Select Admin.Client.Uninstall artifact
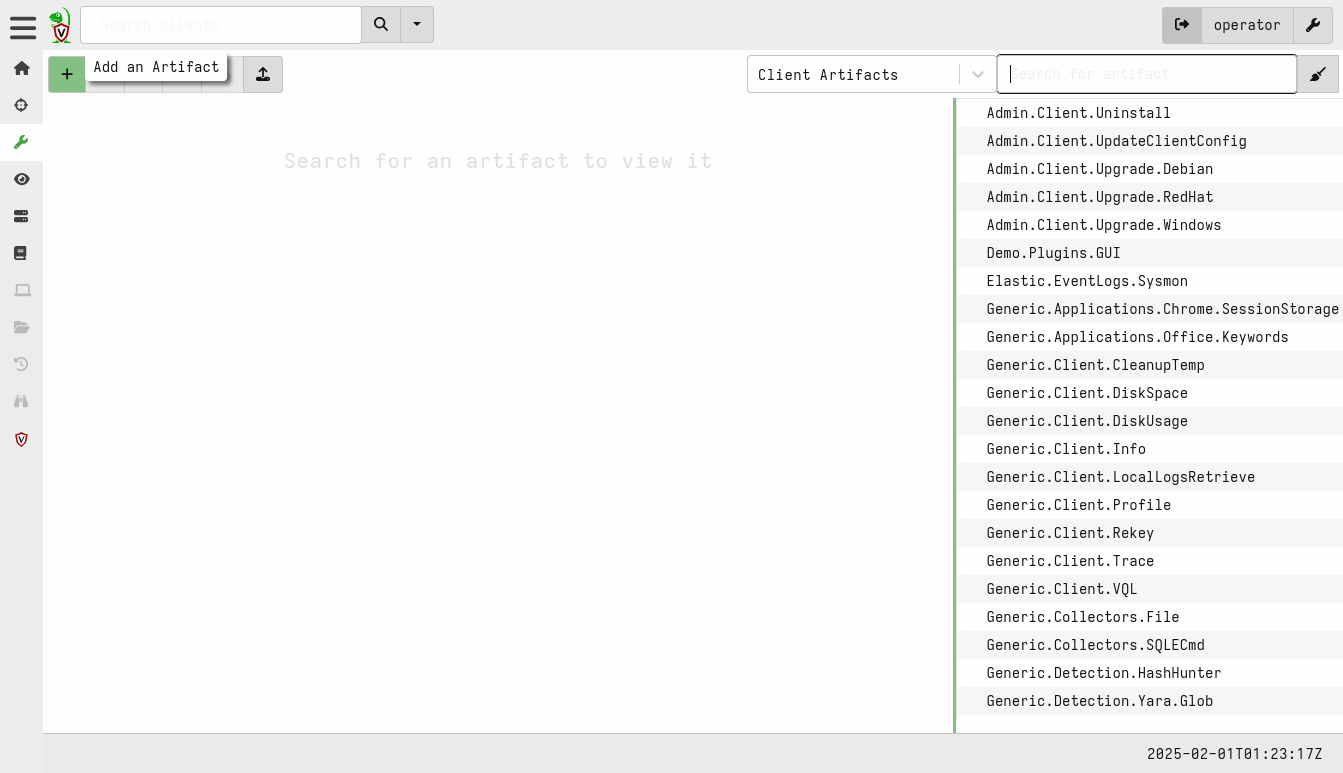This screenshot has width=1343, height=773. pos(1150,113)
